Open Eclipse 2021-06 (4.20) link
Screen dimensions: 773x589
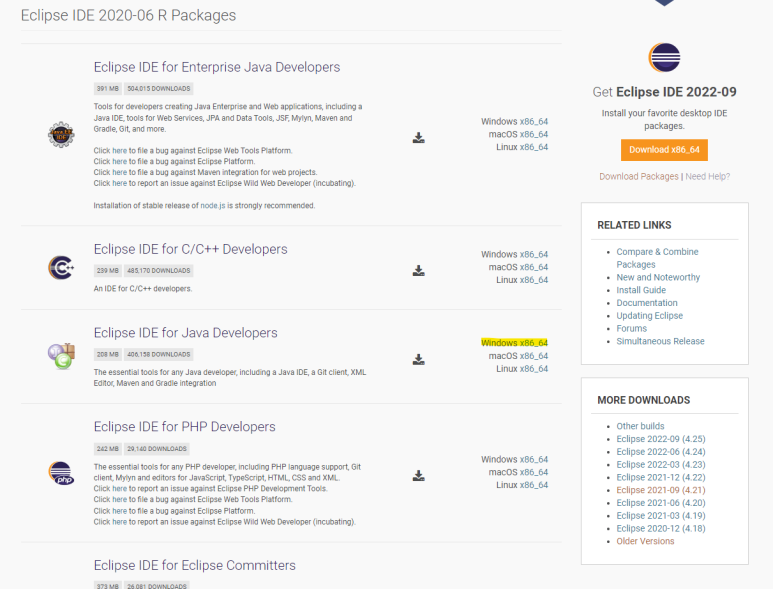[661, 503]
